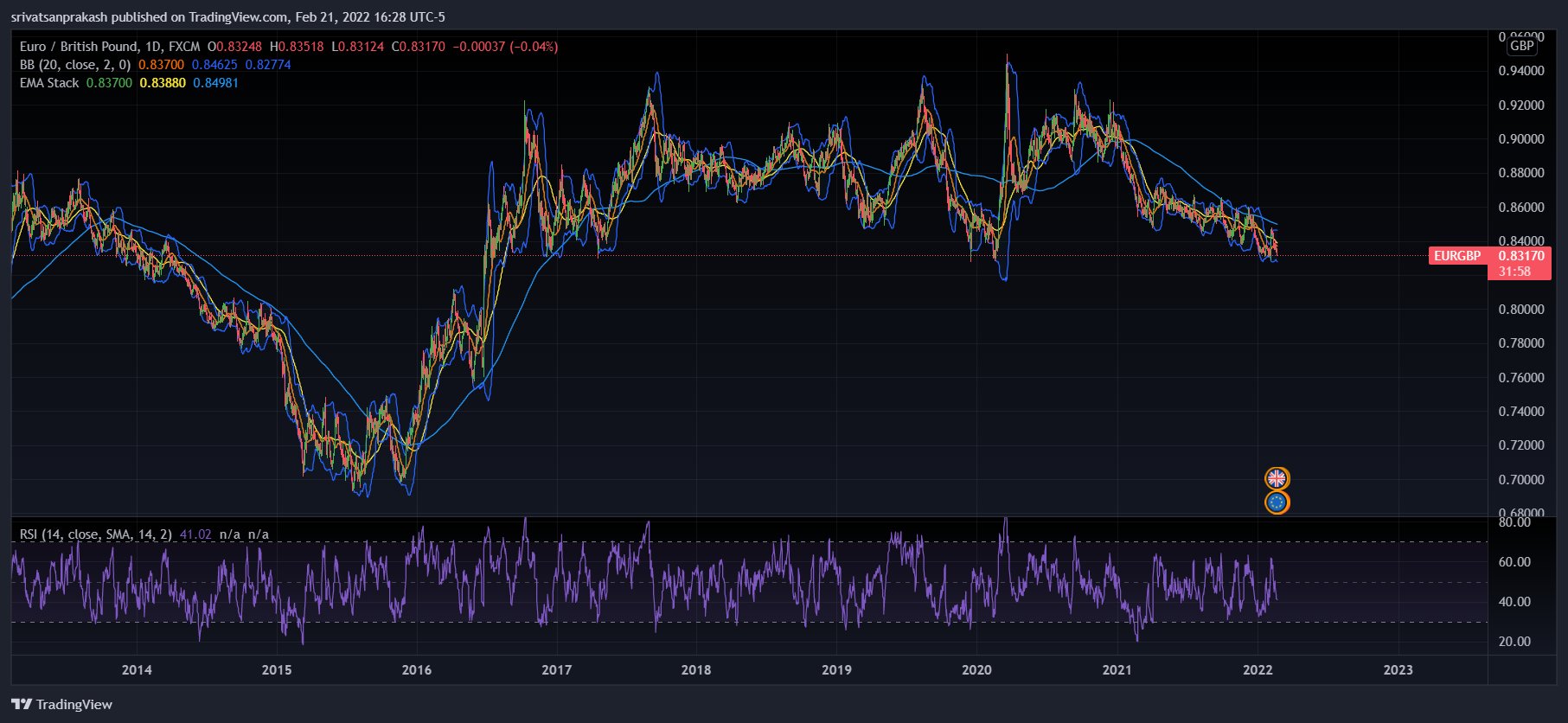Click the current price label 0.83170 on axis
1568x723 pixels.
pos(1520,256)
